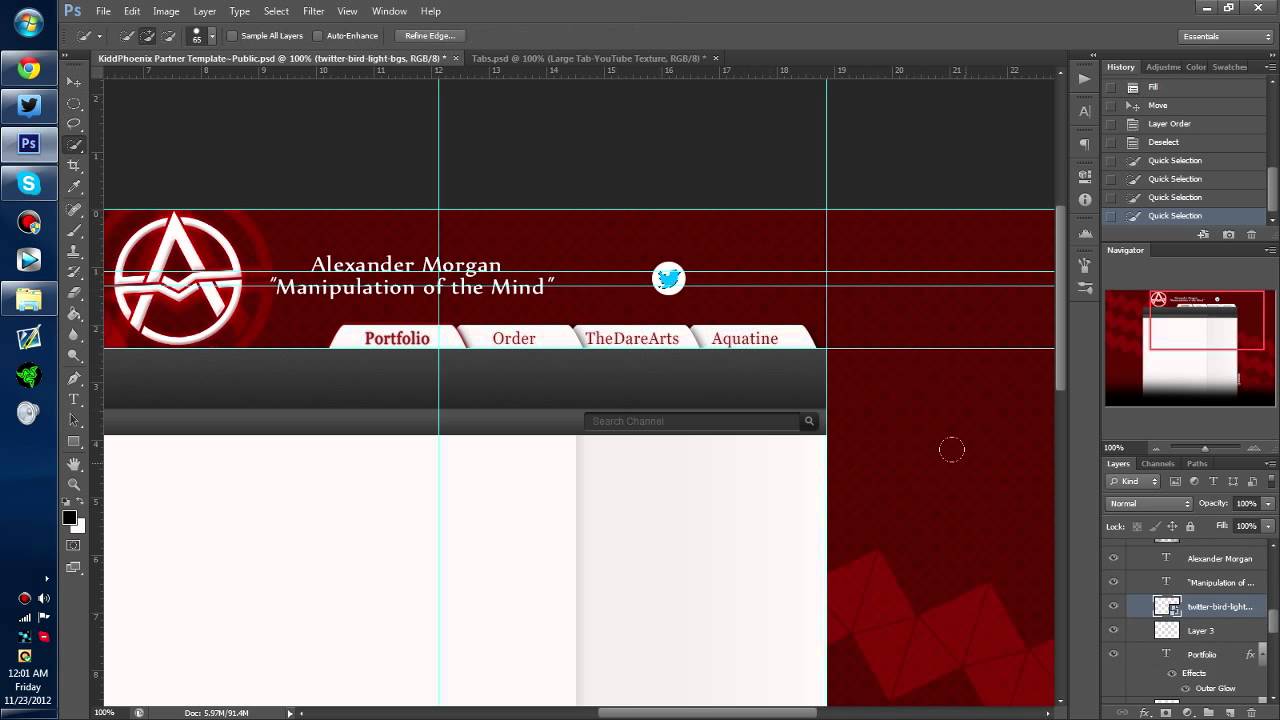1280x720 pixels.
Task: Select the Crop tool
Action: point(74,165)
